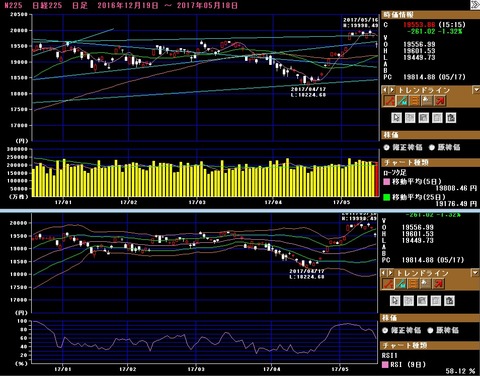Select the teal parallel-line tool in upper panel

(x=402, y=101)
